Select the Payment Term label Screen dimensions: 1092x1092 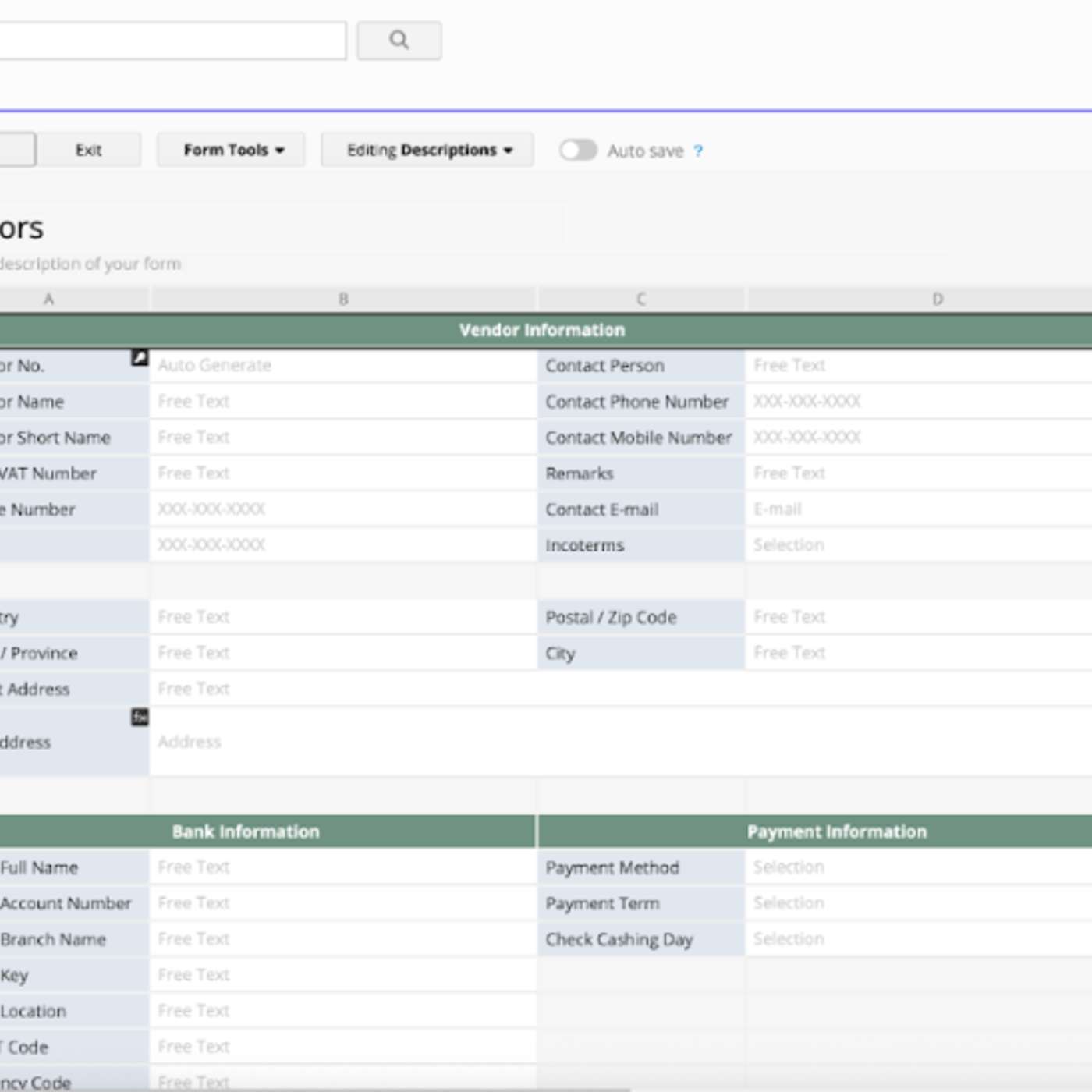point(641,902)
